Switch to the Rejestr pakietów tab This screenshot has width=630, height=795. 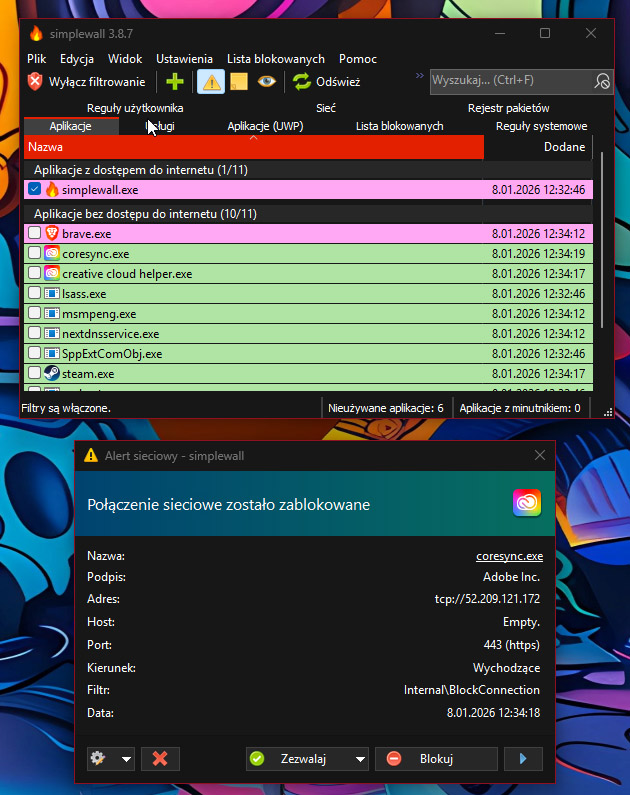[508, 108]
